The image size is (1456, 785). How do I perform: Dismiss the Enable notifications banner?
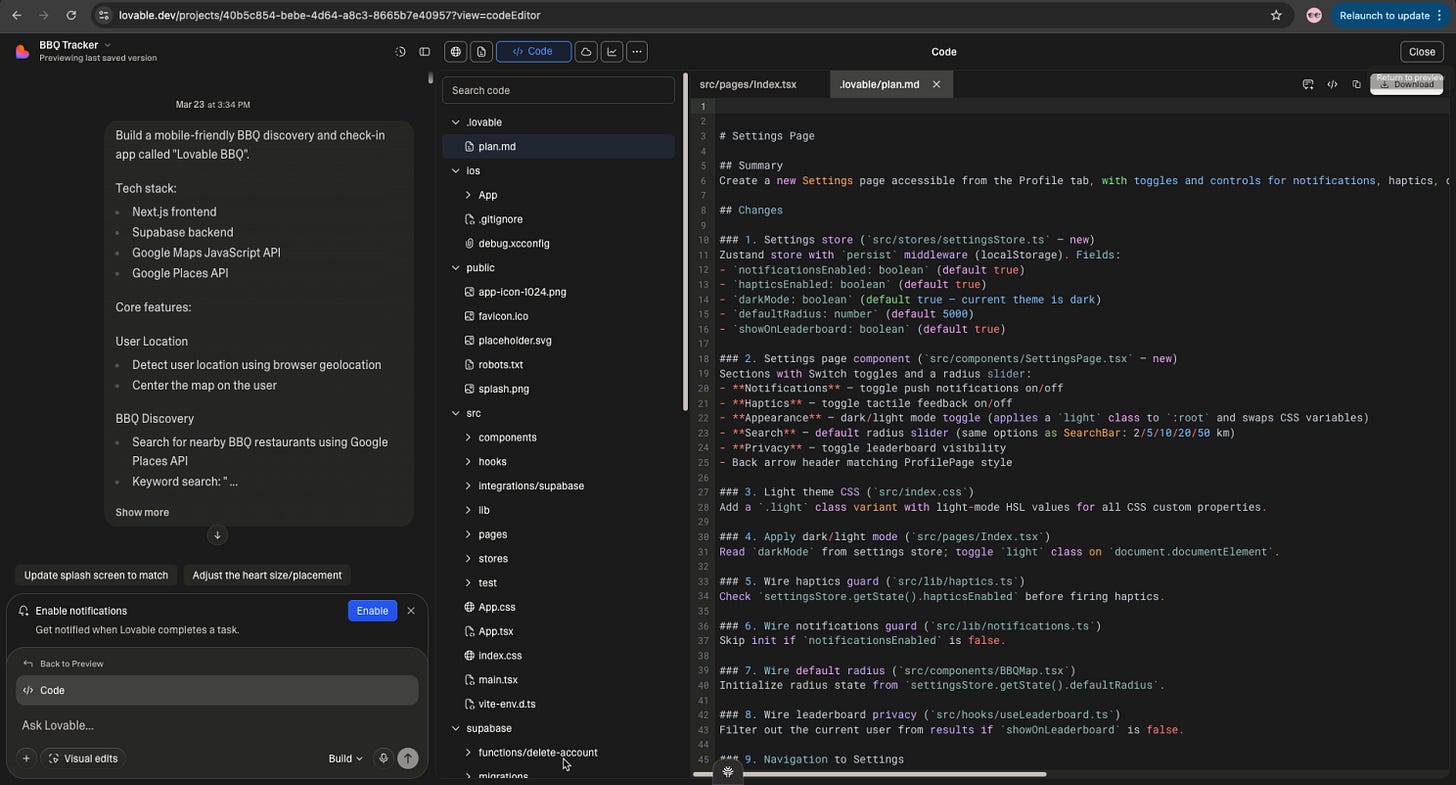point(410,611)
